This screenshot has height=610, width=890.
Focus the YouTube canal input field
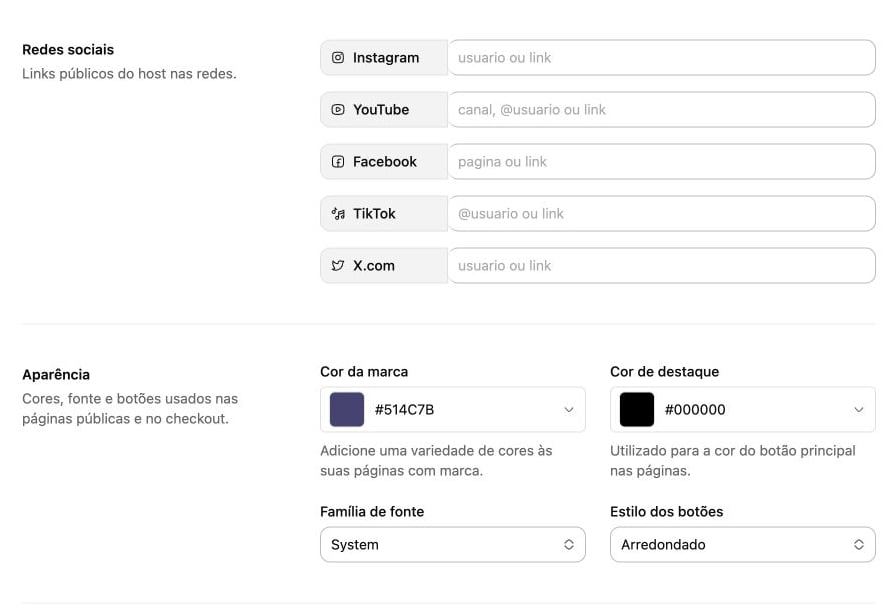coord(661,110)
